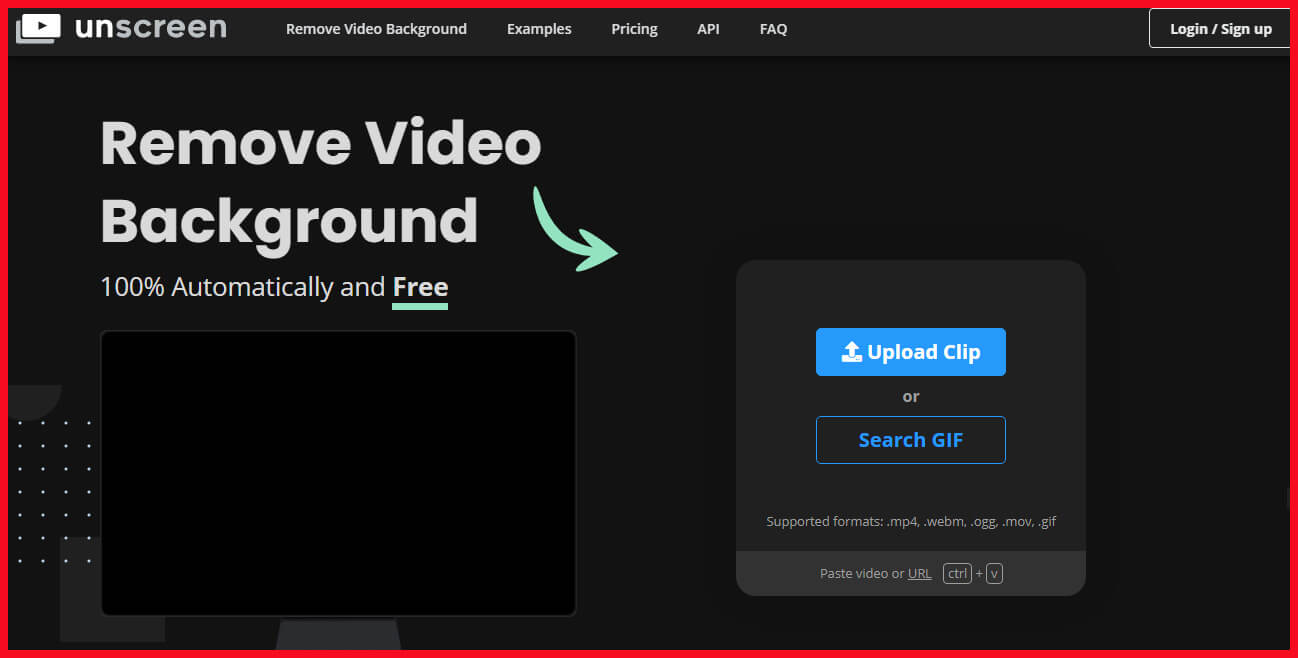
Task: Open Remove Video Background menu item
Action: click(x=376, y=29)
